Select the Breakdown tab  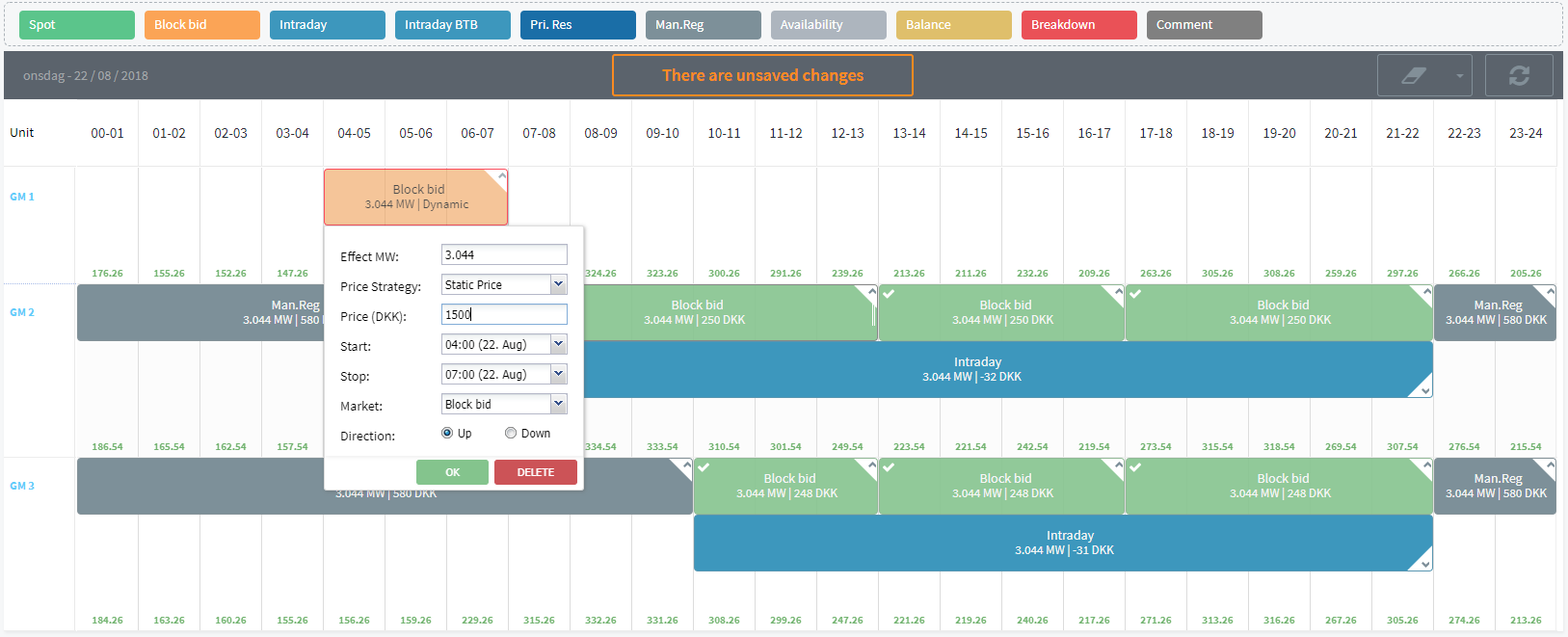(1079, 25)
